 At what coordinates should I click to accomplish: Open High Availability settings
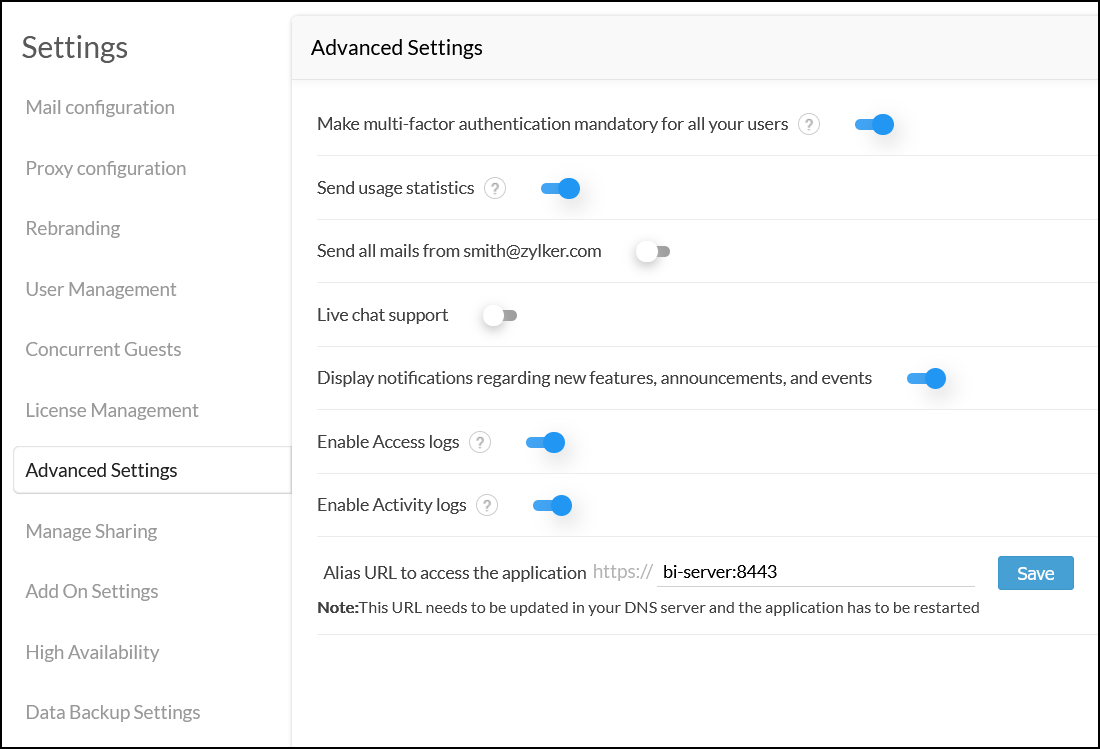(92, 652)
